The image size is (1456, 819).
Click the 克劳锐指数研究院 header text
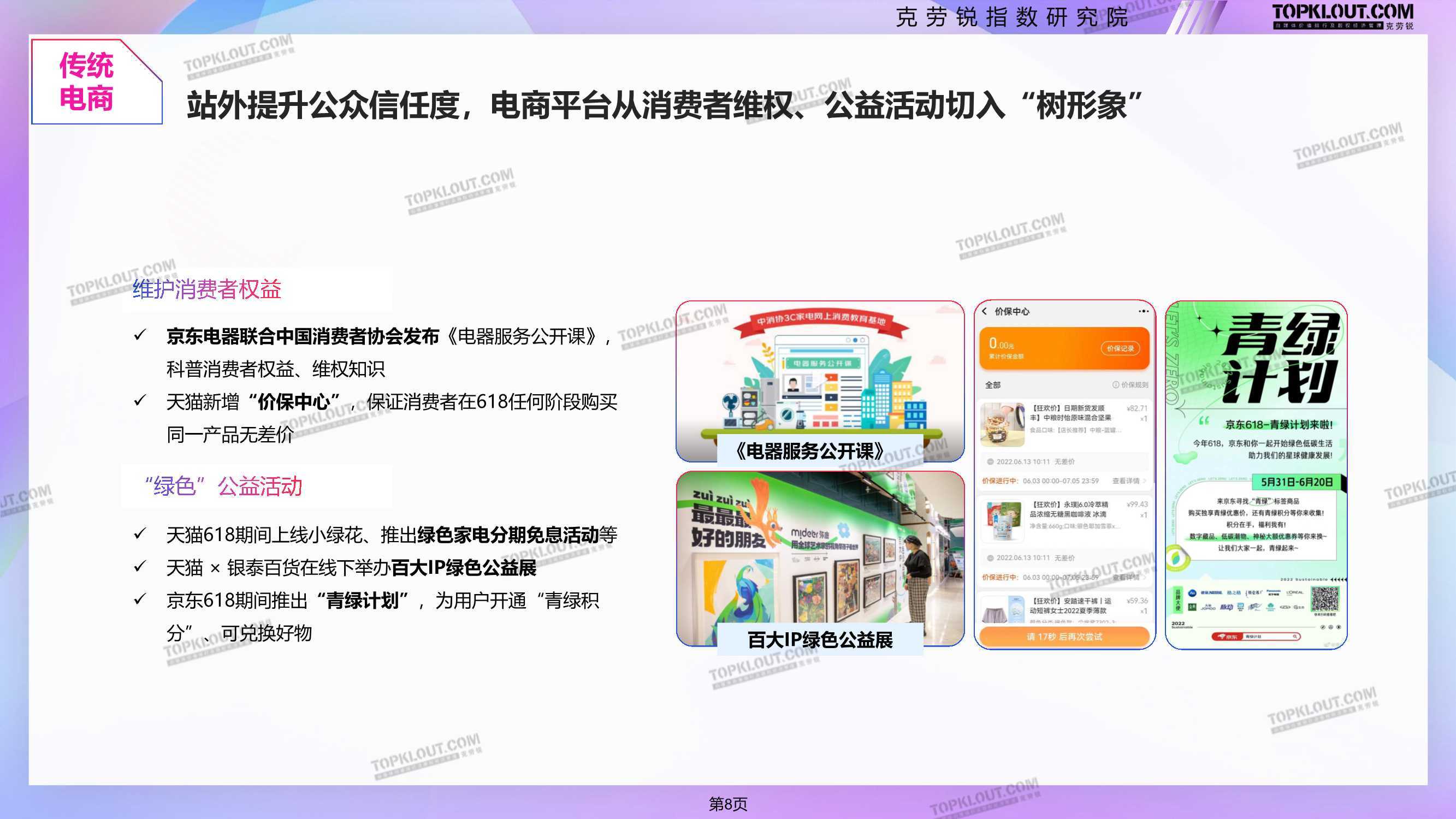point(1012,17)
